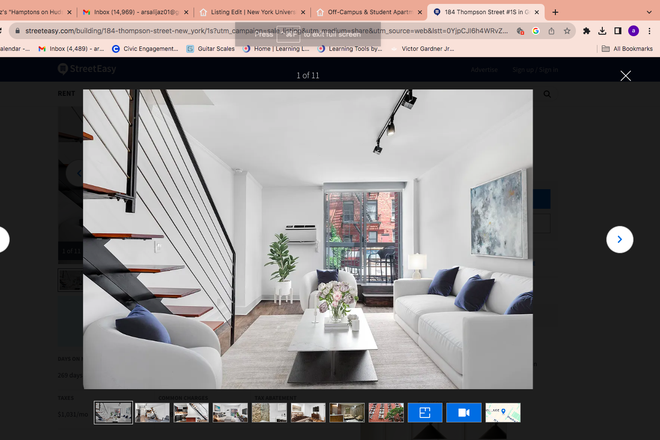This screenshot has height=440, width=660.
Task: Close the Listing Edit tab
Action: [x=303, y=12]
